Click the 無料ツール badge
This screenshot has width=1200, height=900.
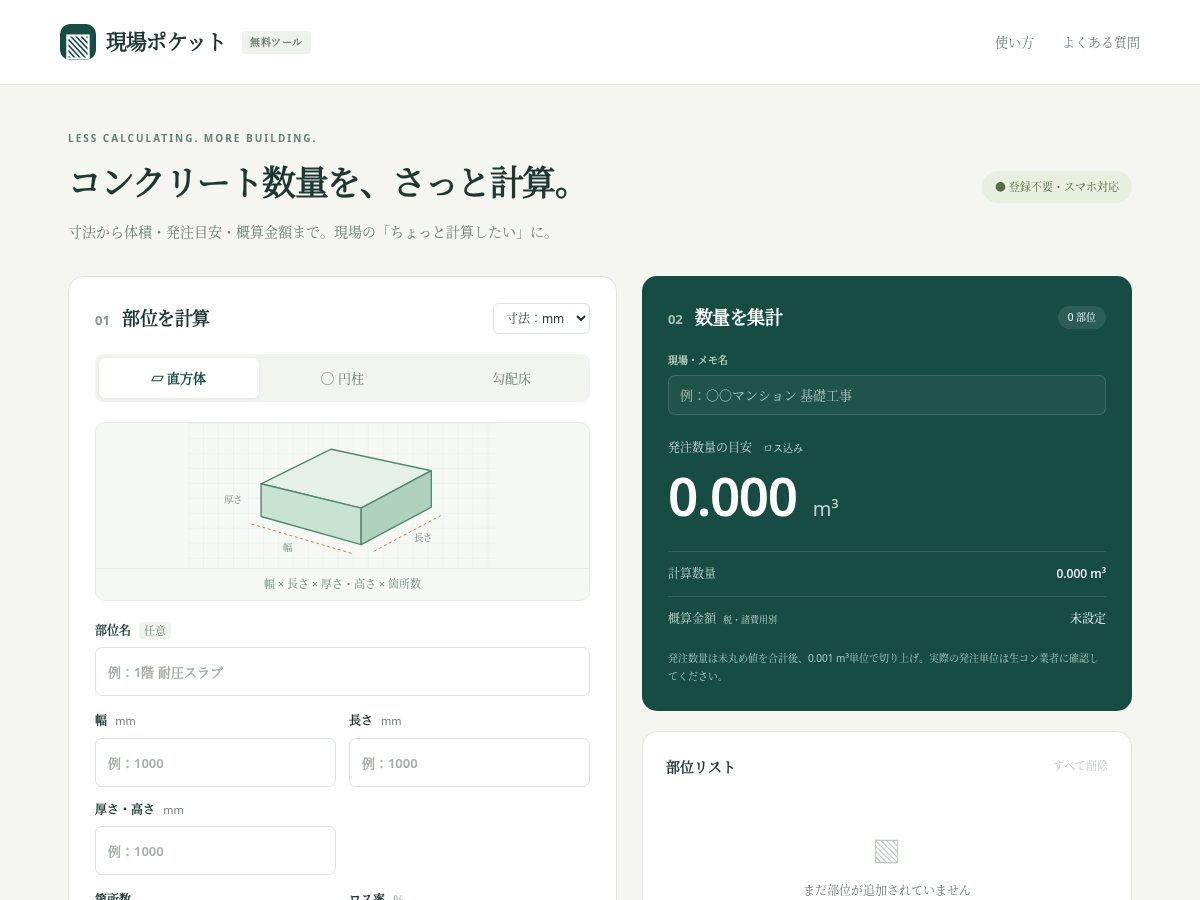pos(276,42)
